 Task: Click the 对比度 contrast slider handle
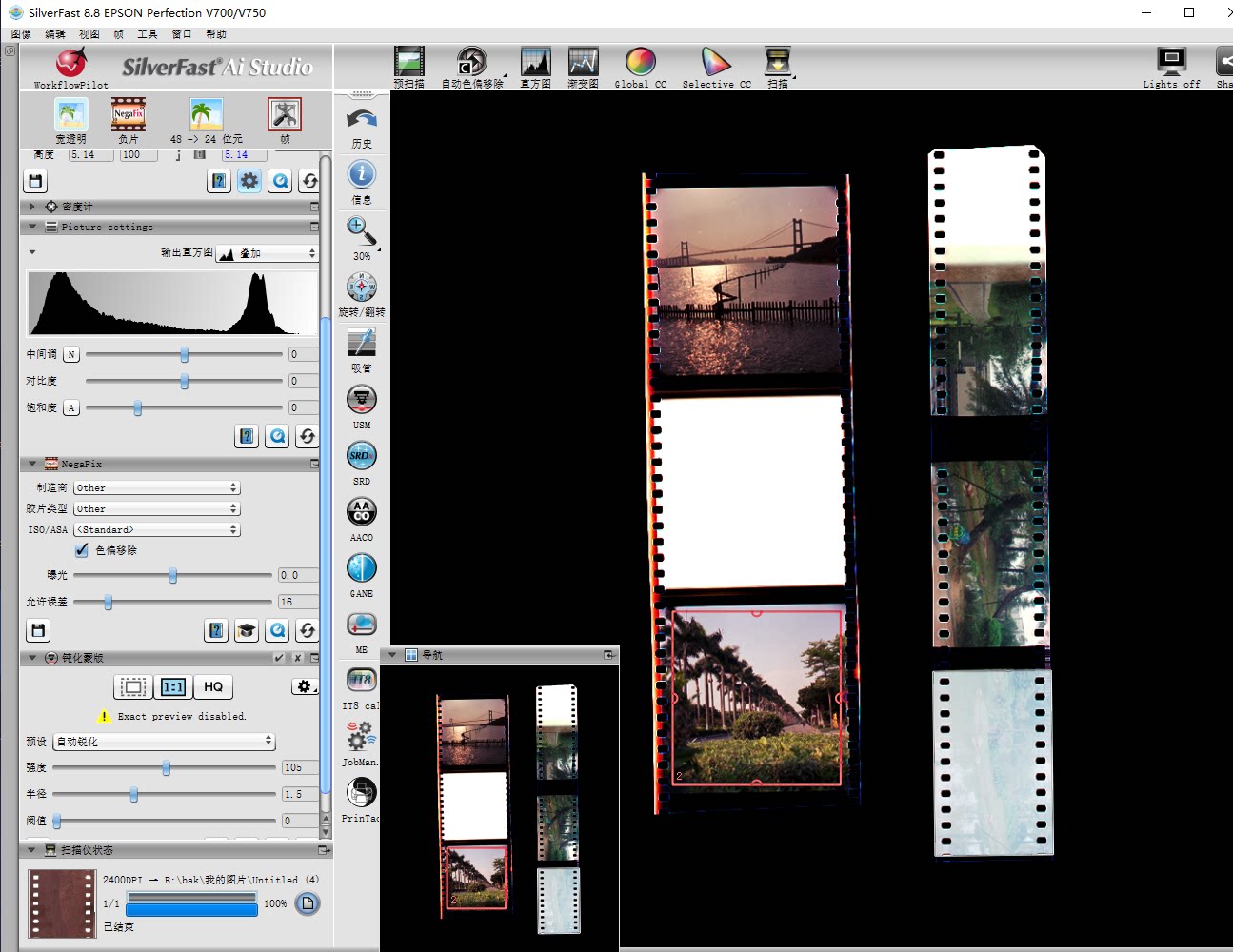185,381
